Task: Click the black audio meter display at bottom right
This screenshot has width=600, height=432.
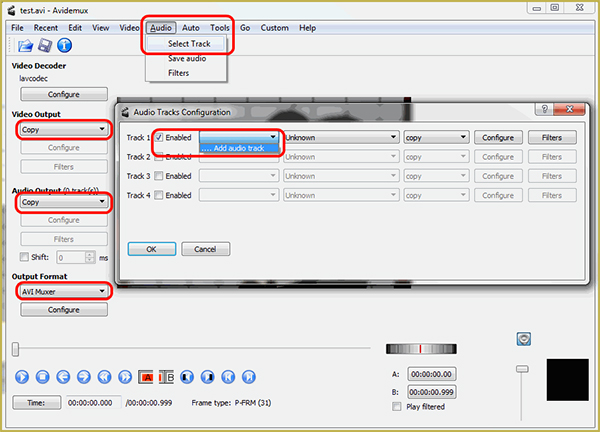Action: 567,380
